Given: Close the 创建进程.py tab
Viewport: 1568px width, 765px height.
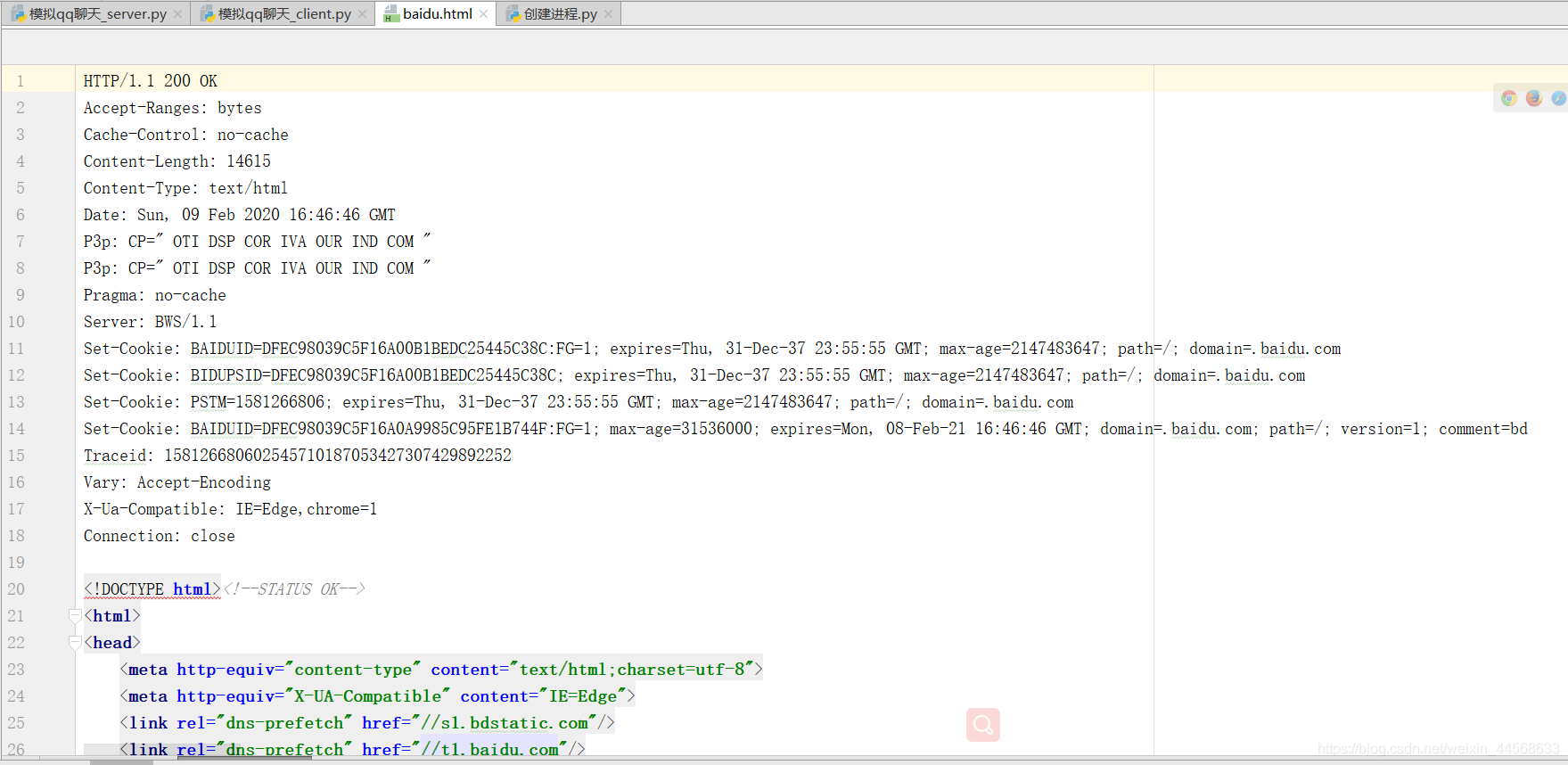Looking at the screenshot, I should coord(608,14).
